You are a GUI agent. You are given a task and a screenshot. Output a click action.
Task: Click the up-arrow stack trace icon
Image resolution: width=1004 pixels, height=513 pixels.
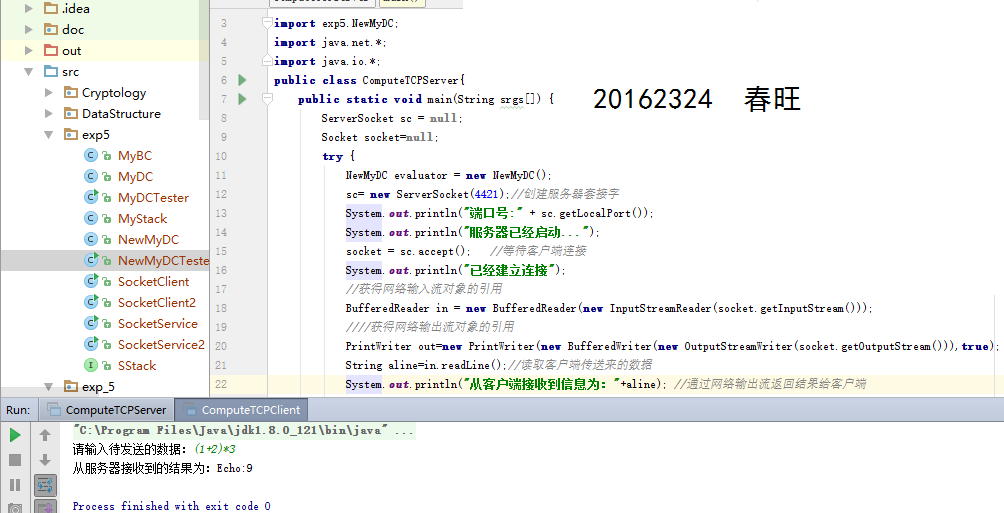click(x=45, y=436)
